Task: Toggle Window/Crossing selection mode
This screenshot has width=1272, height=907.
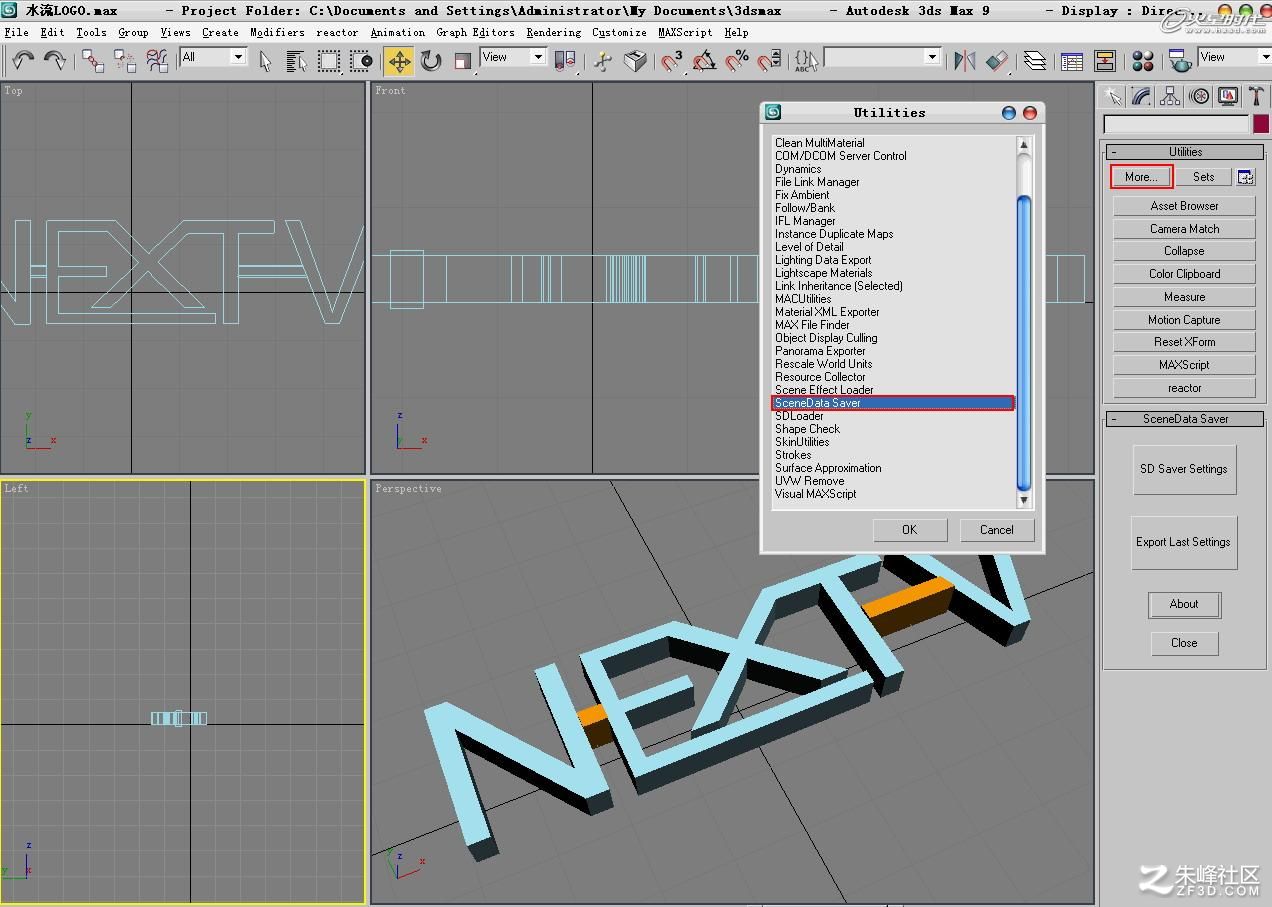Action: pyautogui.click(x=361, y=61)
